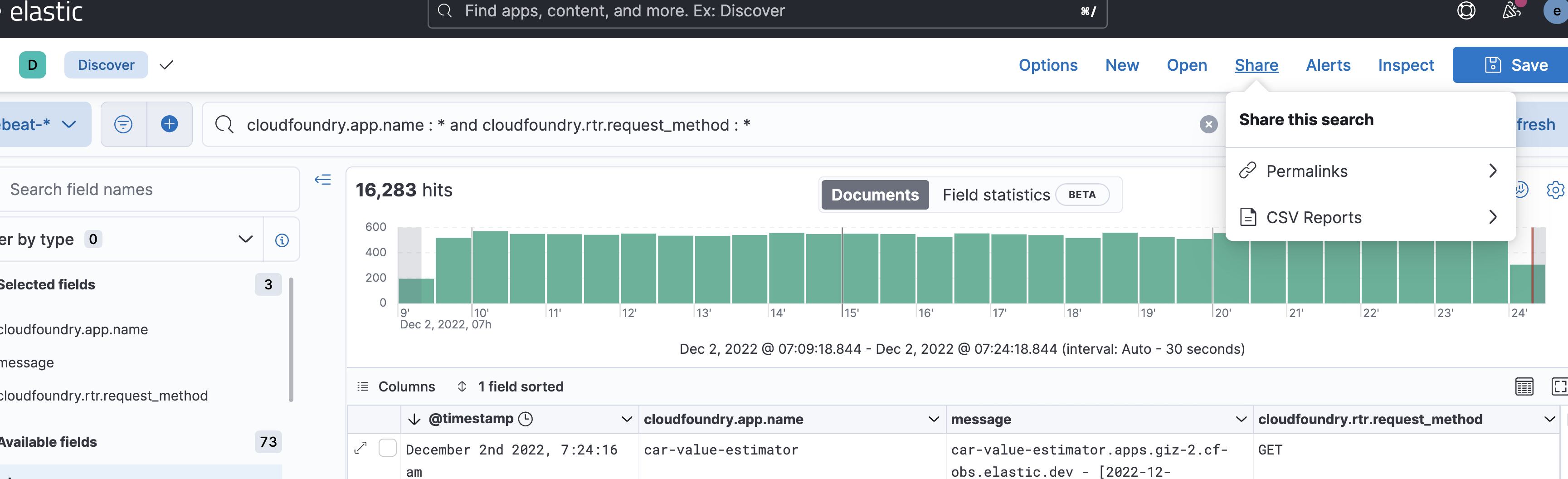Focus the KQL query input
1568x479 pixels.
712,125
